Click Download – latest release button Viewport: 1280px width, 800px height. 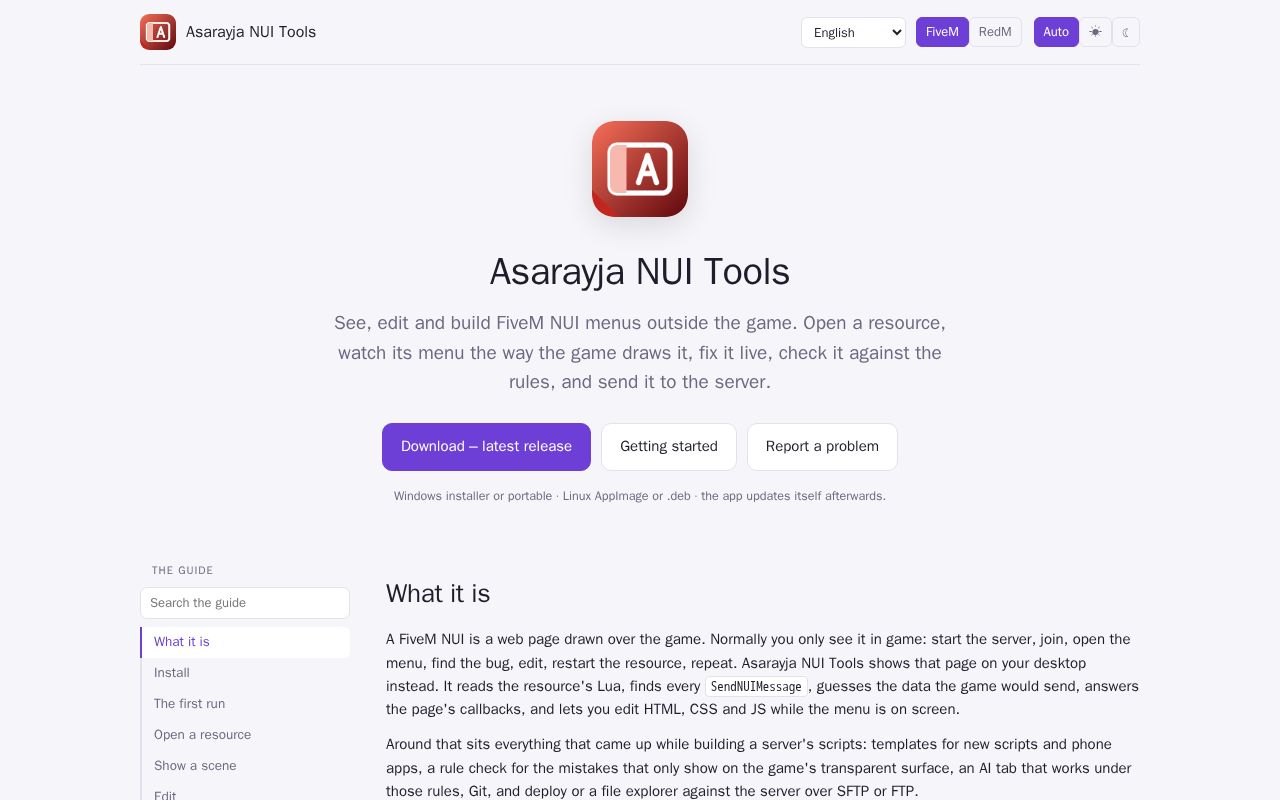coord(486,447)
